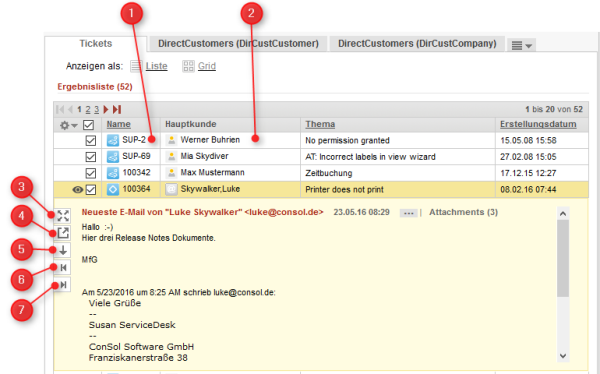This screenshot has width=600, height=374.
Task: Expand preview to full size icon
Action: (x=63, y=216)
